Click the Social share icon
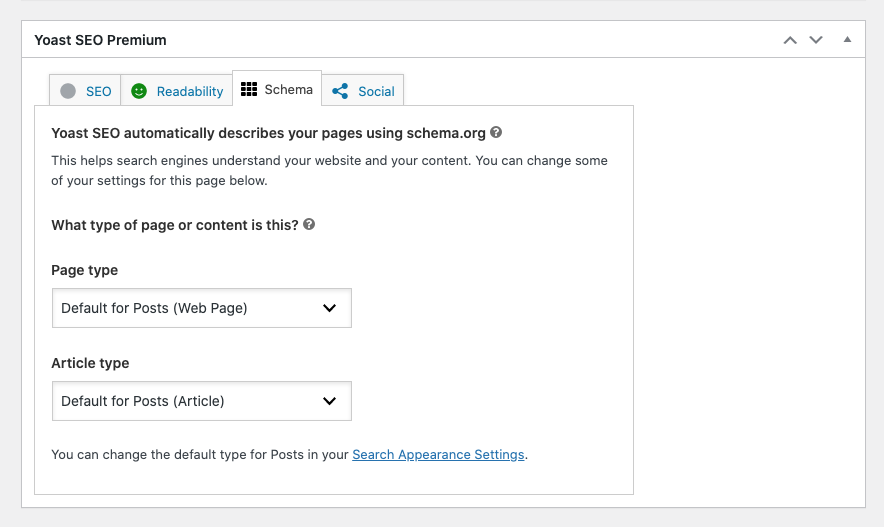Screen dimensions: 884x527 [340, 91]
